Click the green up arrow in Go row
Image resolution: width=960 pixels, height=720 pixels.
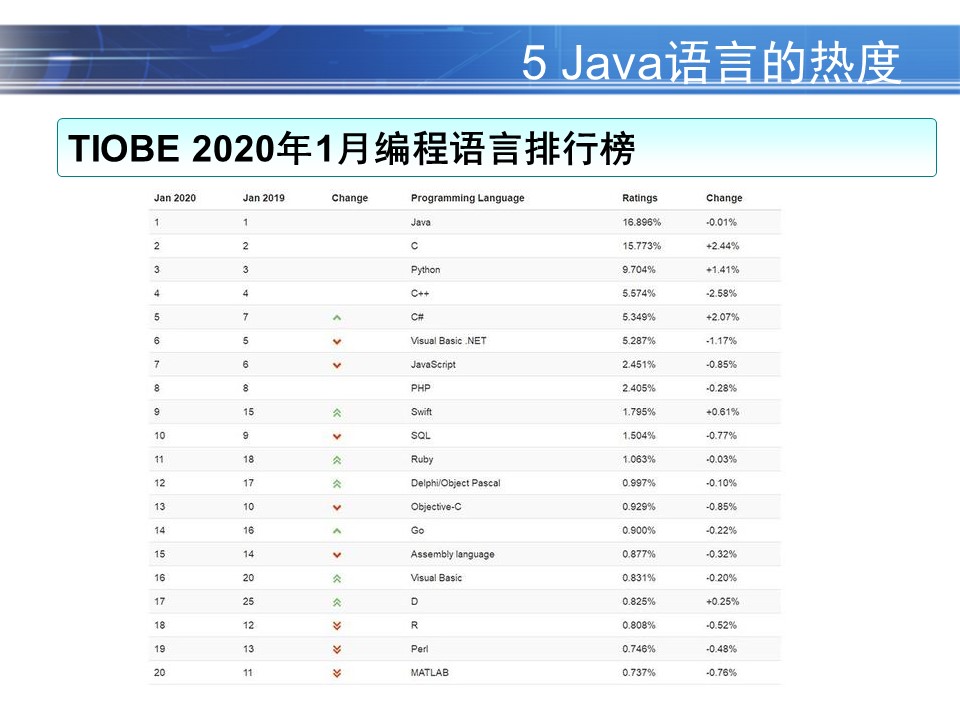(x=337, y=531)
